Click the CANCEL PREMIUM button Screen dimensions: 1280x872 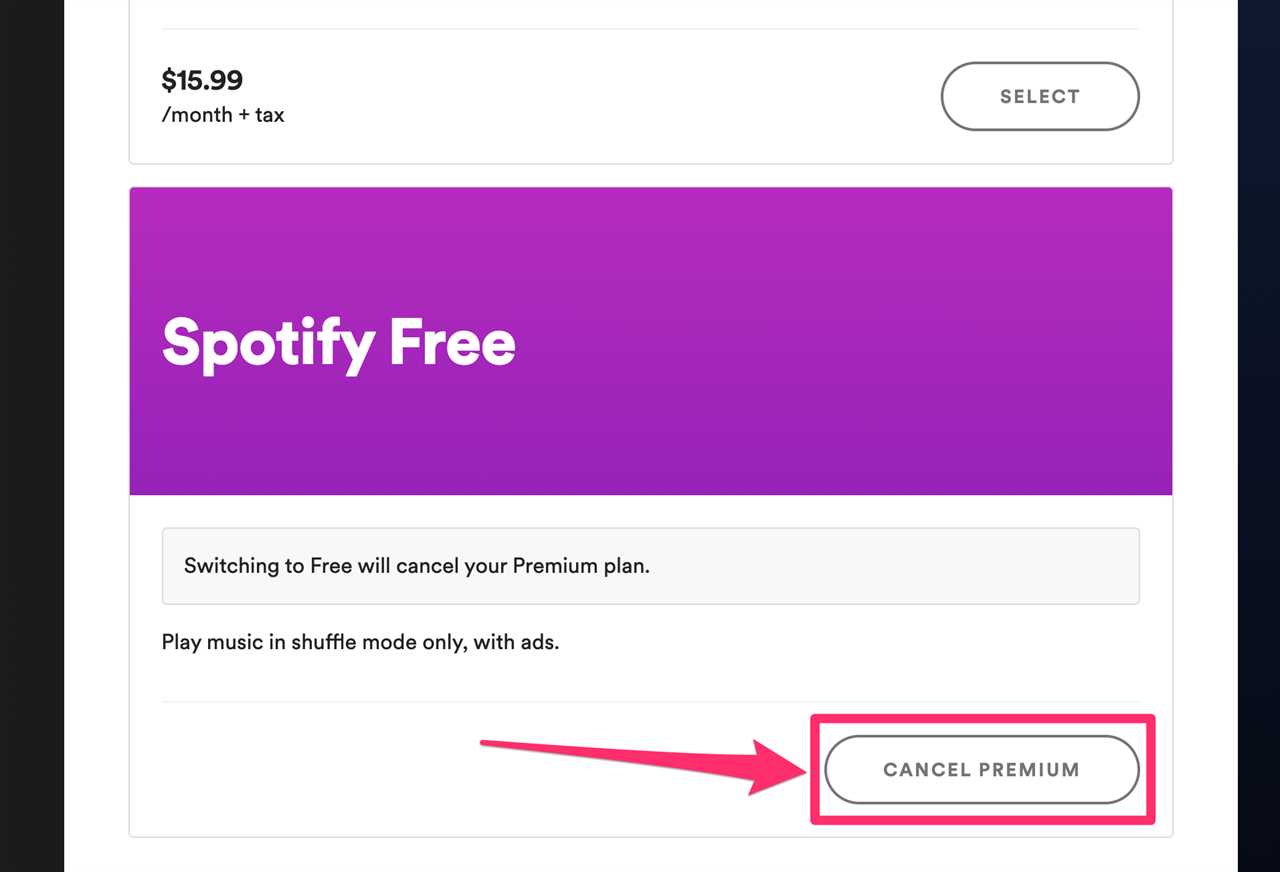tap(981, 770)
